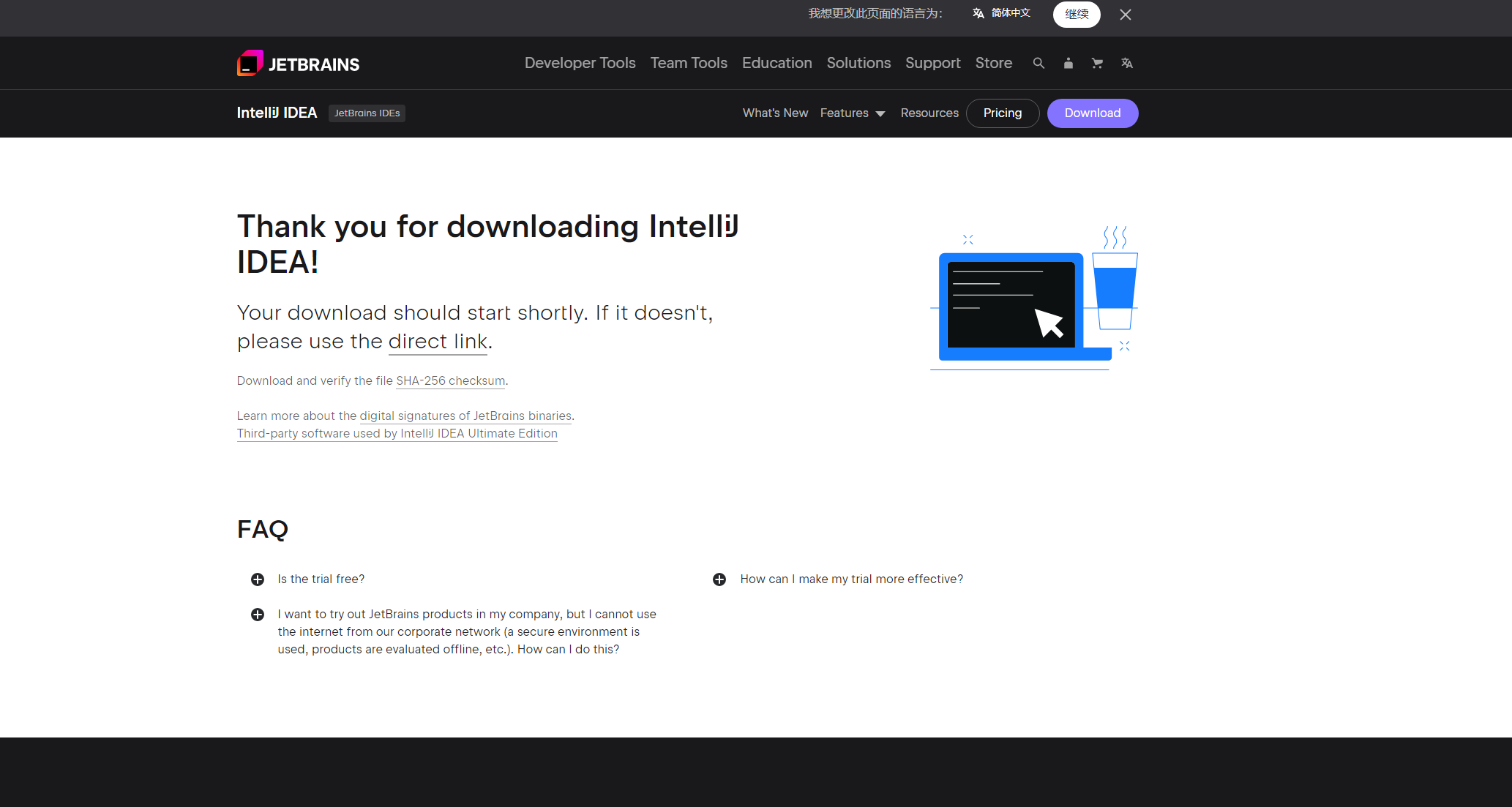Click the JetBrains IDEs tag

[x=367, y=113]
